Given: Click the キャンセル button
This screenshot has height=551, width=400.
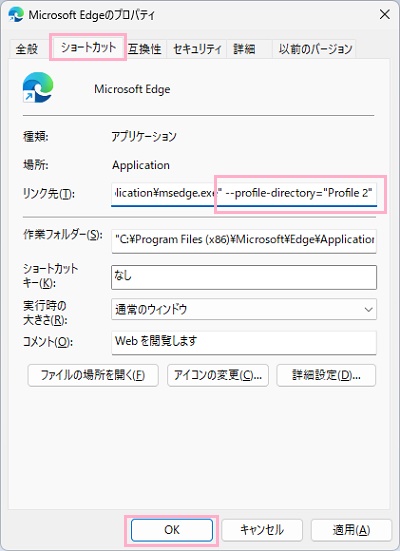Looking at the screenshot, I should click(262, 530).
